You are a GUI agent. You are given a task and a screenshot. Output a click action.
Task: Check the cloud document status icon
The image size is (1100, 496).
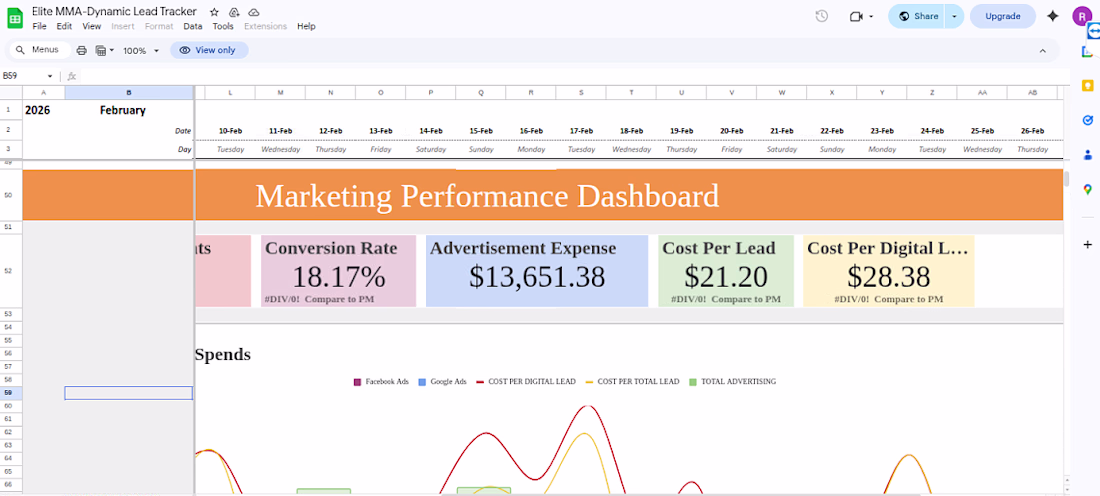pyautogui.click(x=254, y=12)
